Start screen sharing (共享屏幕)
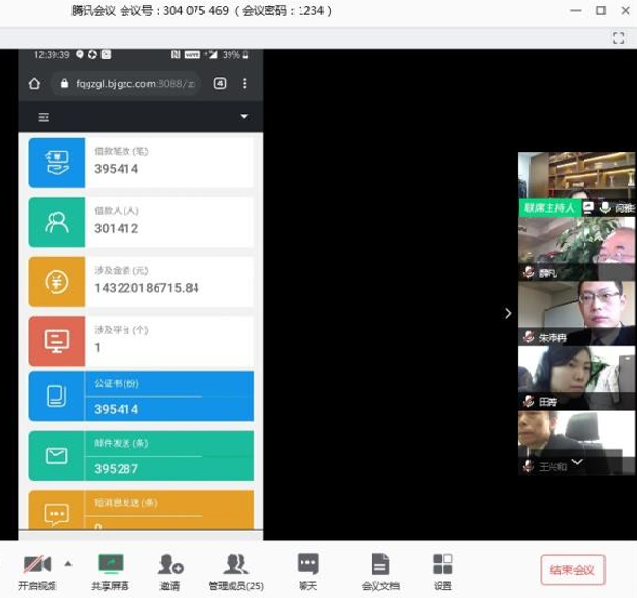The image size is (637, 598). [x=110, y=572]
